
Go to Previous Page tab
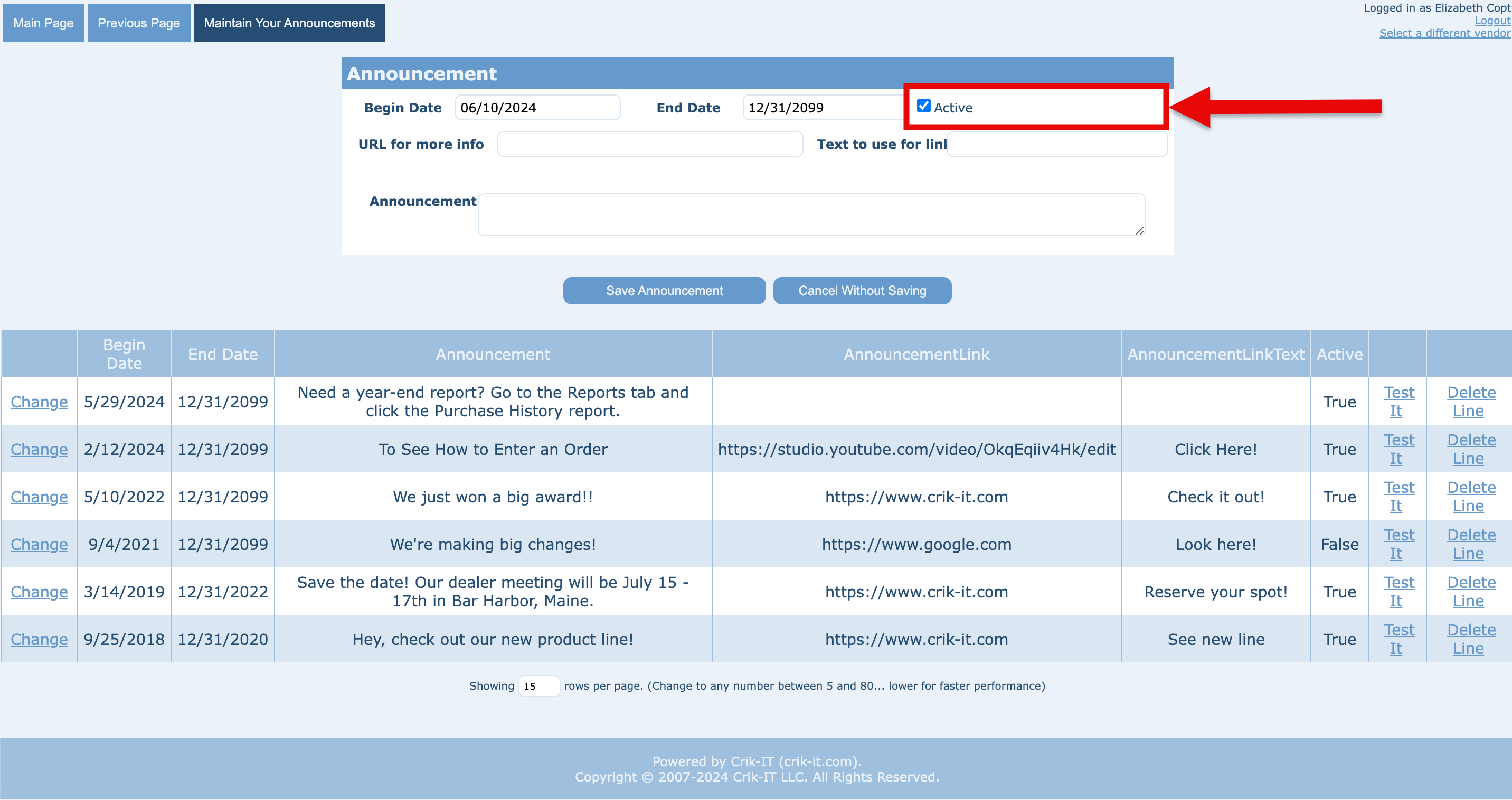click(x=138, y=23)
